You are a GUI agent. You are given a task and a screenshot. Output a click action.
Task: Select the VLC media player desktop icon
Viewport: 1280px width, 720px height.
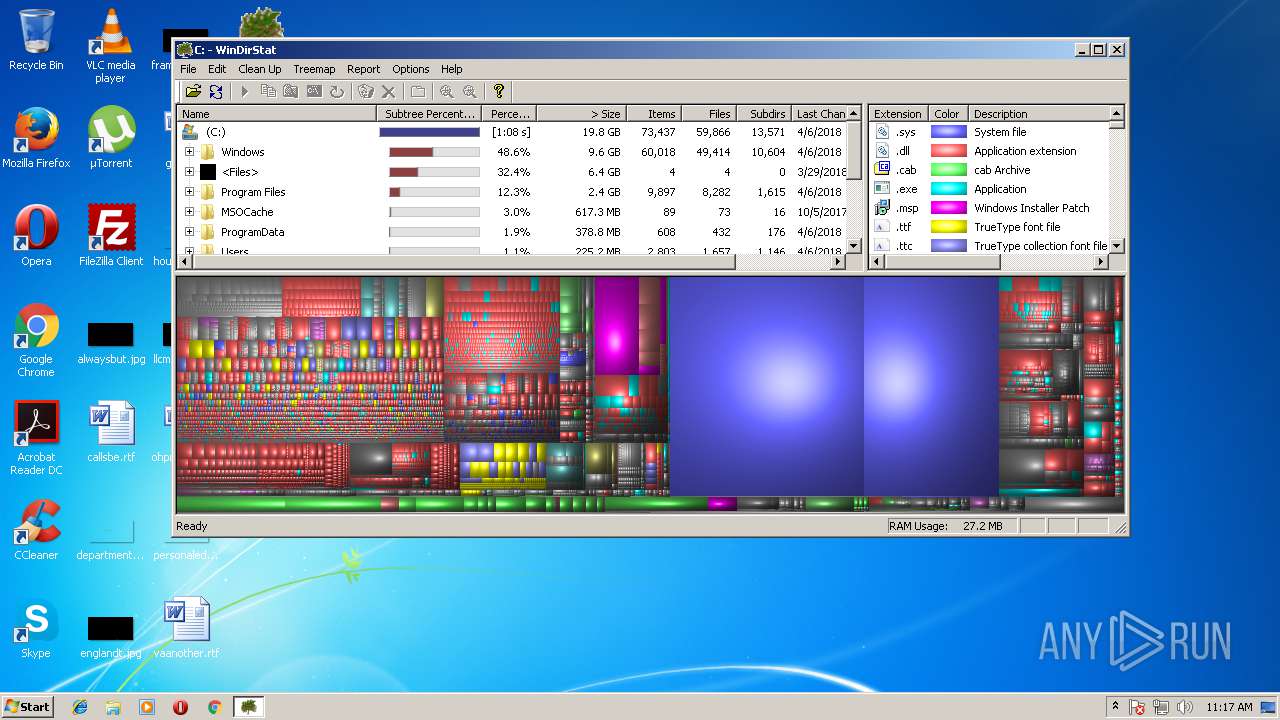(110, 46)
